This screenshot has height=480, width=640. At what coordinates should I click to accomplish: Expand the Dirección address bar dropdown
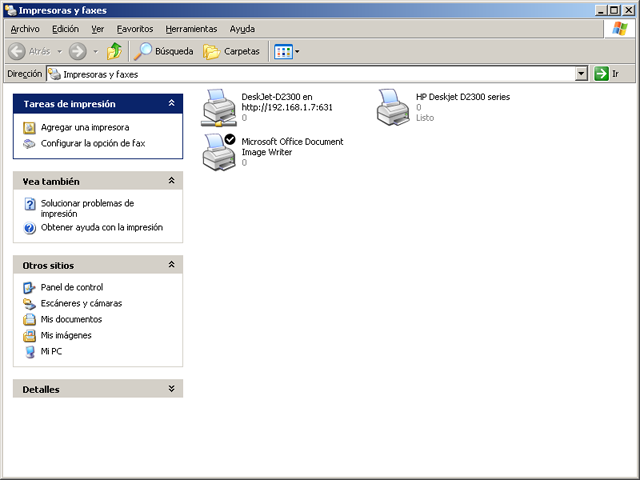coord(581,74)
